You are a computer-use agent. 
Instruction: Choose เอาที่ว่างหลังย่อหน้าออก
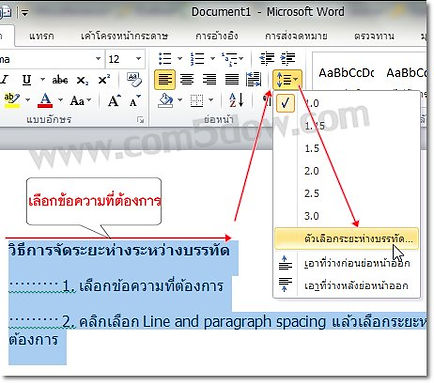click(x=347, y=286)
